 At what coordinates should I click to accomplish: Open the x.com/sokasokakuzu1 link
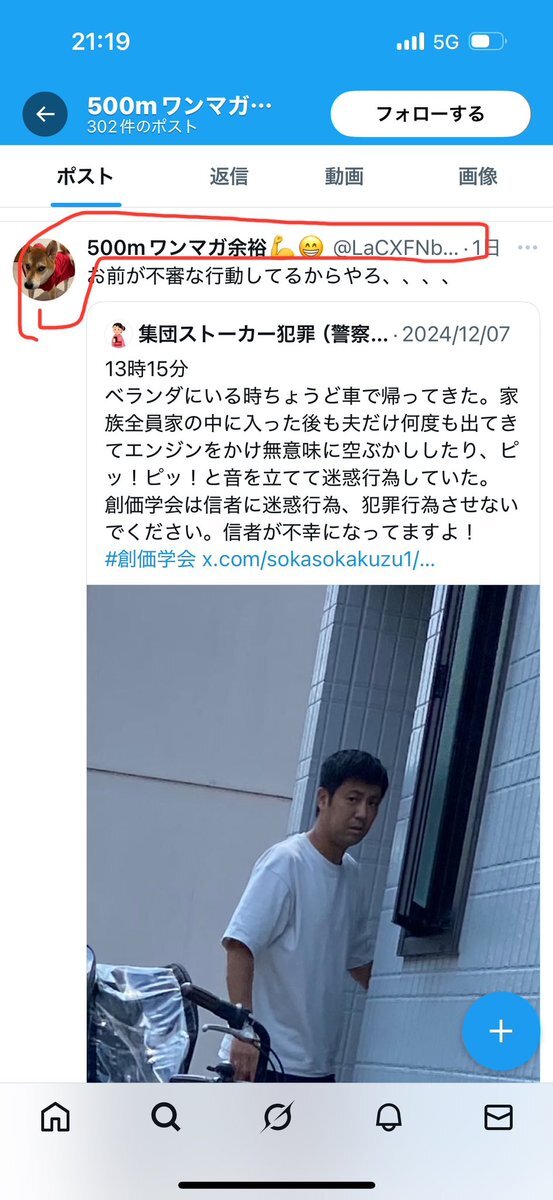319,559
